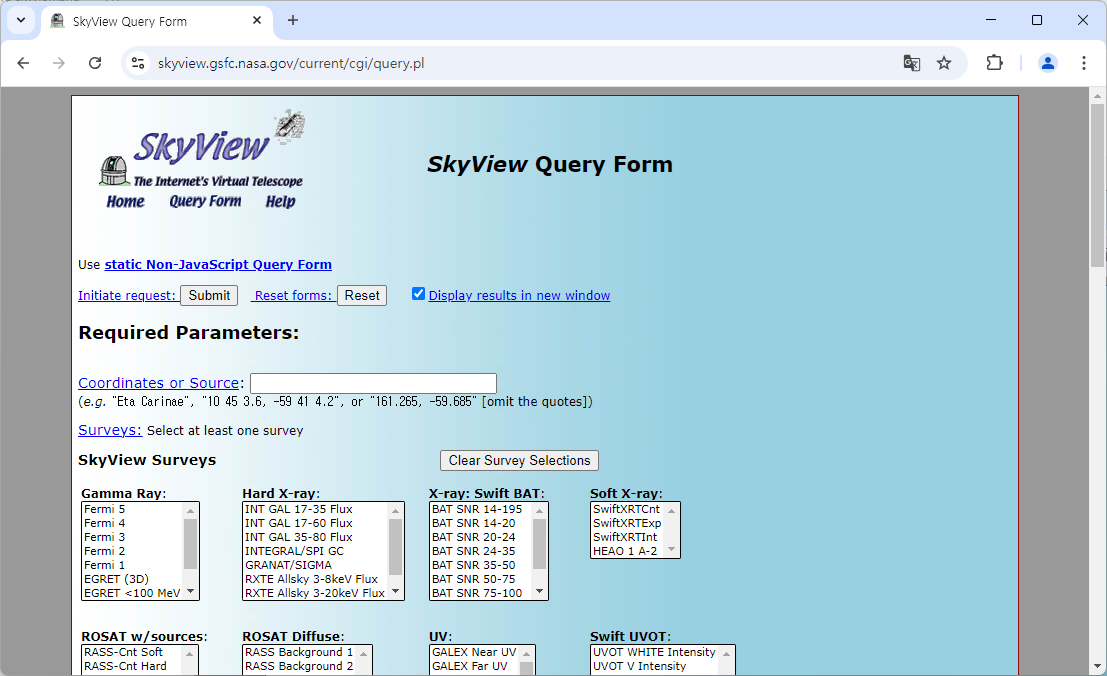Select Fermi 1 in Gamma Ray list
1107x676 pixels.
coord(132,565)
